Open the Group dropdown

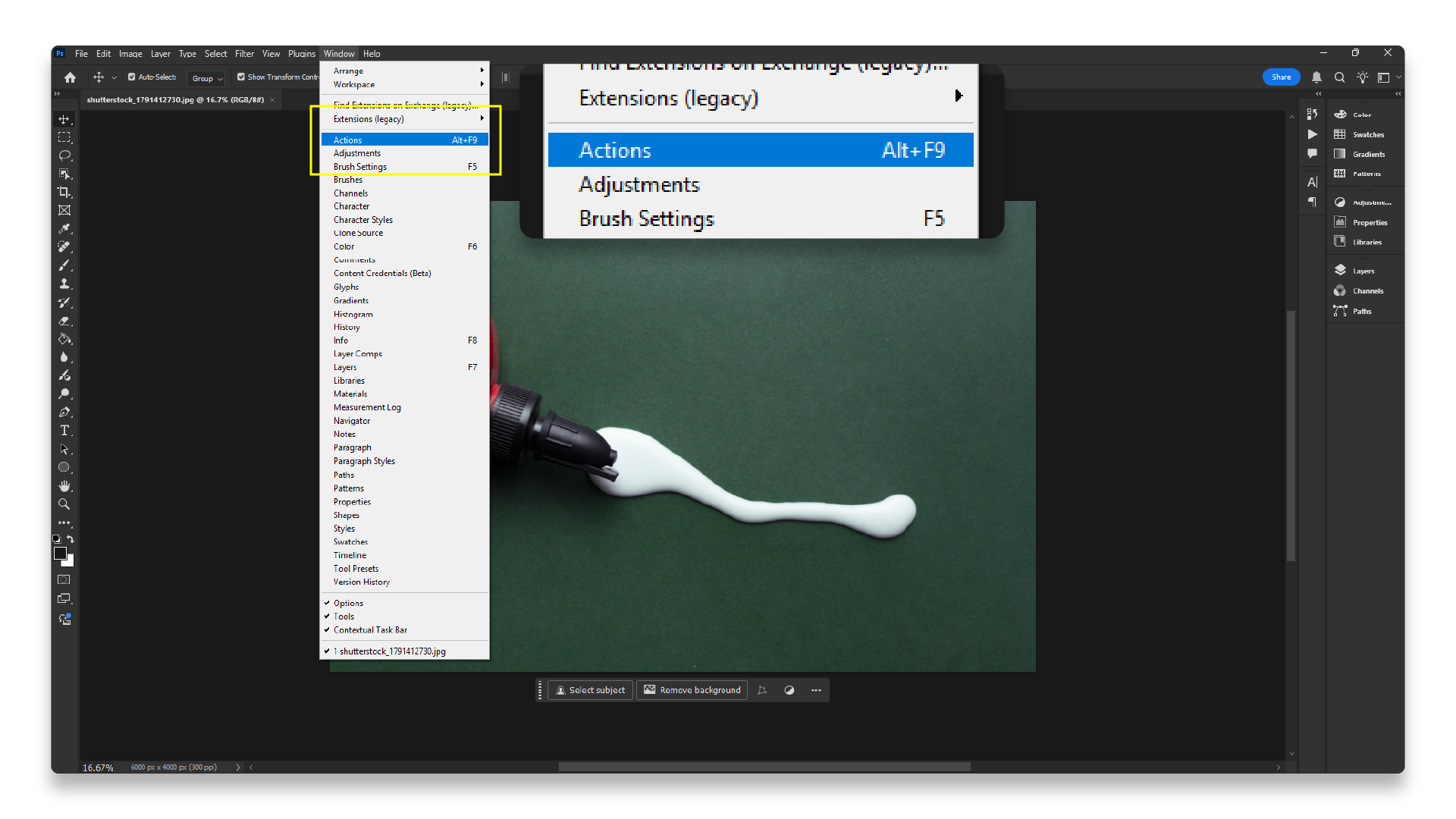pyautogui.click(x=206, y=78)
